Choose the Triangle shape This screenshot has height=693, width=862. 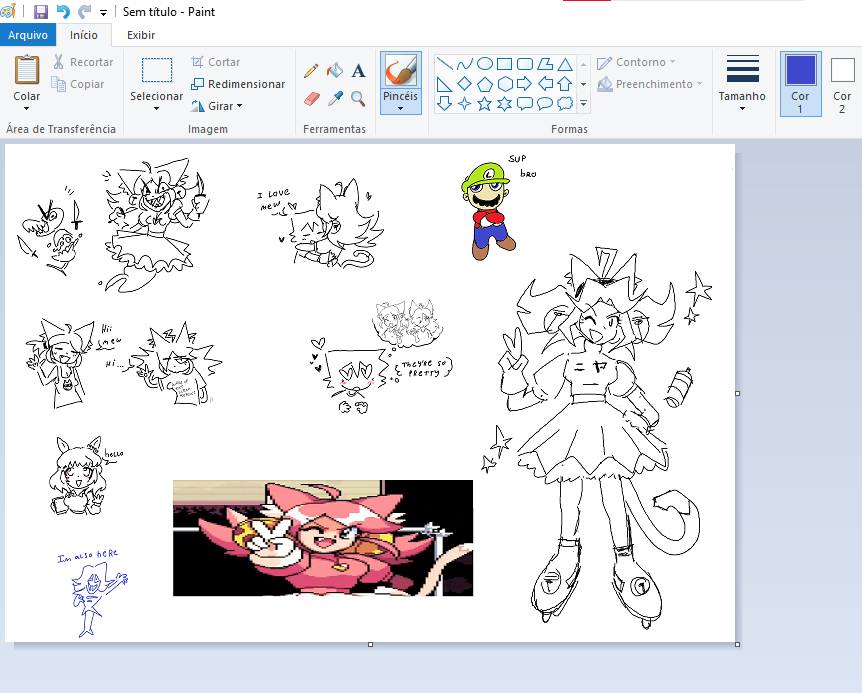click(x=565, y=64)
